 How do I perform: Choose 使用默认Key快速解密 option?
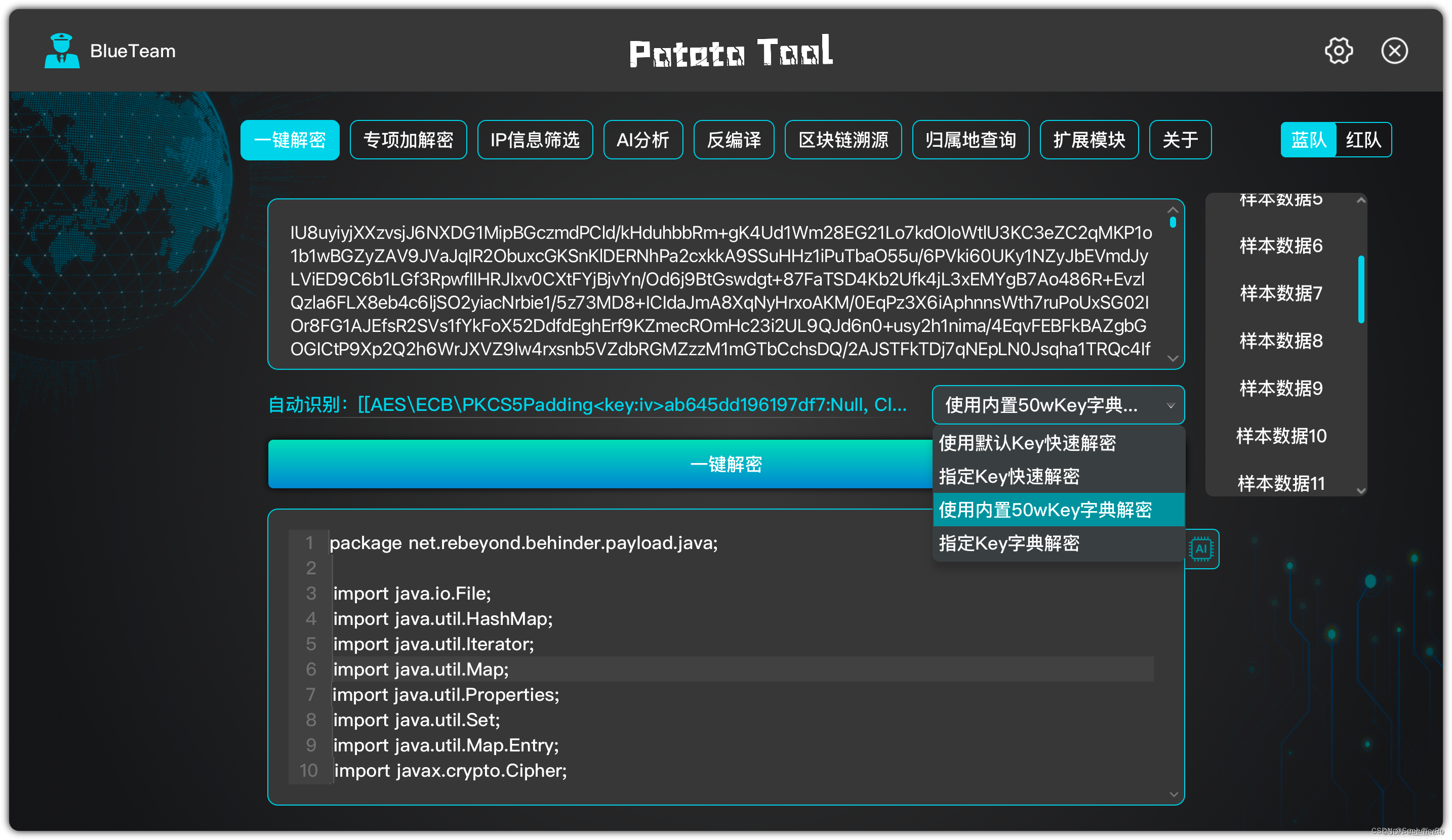(1027, 443)
